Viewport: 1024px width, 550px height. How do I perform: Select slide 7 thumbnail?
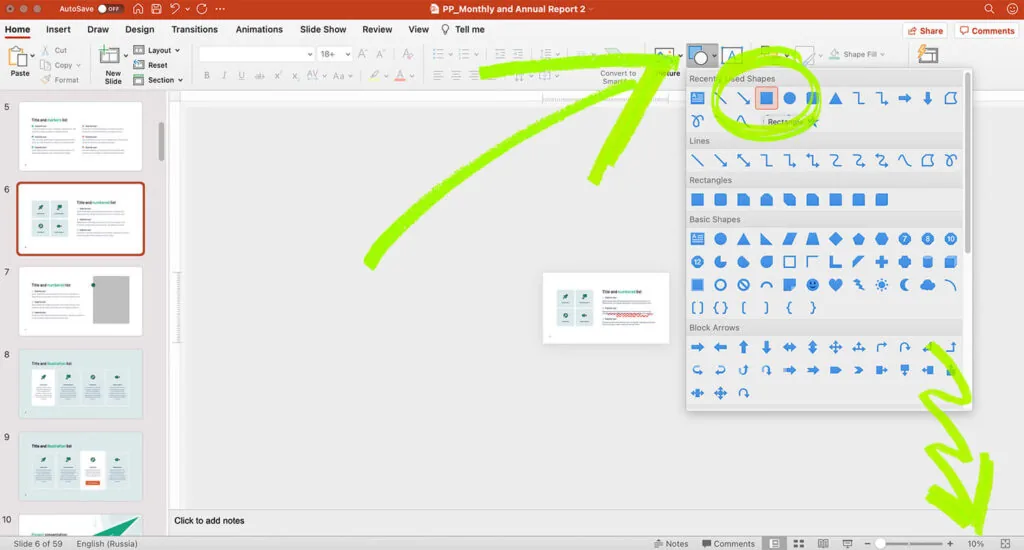pyautogui.click(x=80, y=301)
